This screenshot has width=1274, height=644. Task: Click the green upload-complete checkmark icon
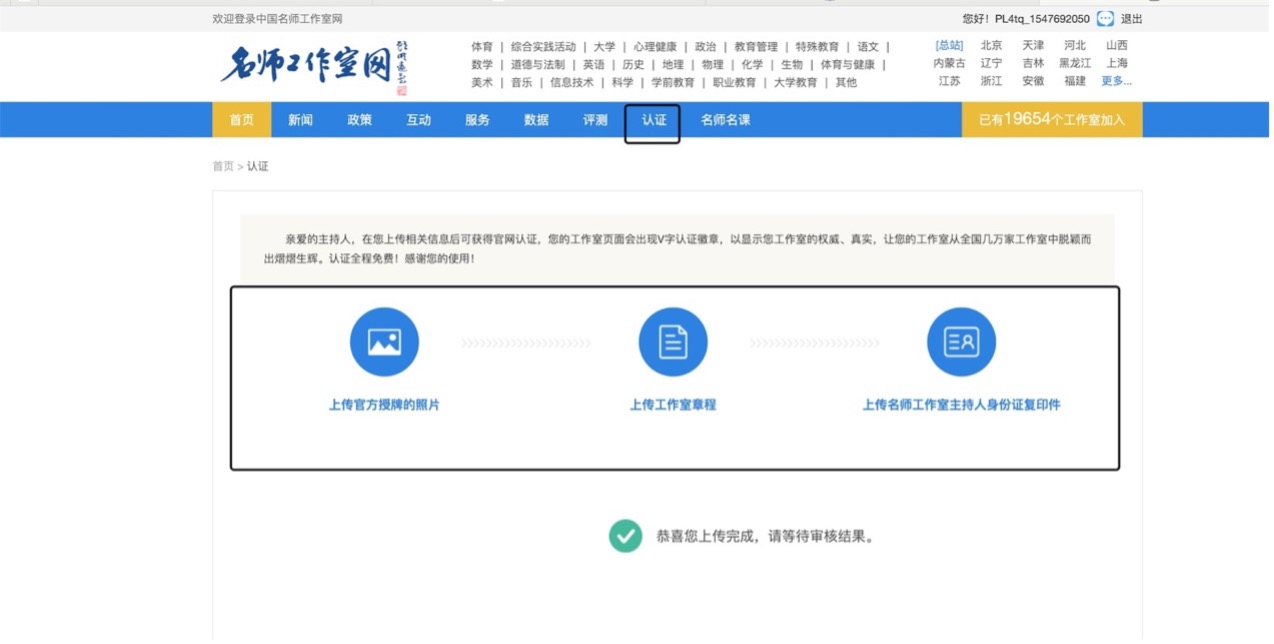pos(625,536)
